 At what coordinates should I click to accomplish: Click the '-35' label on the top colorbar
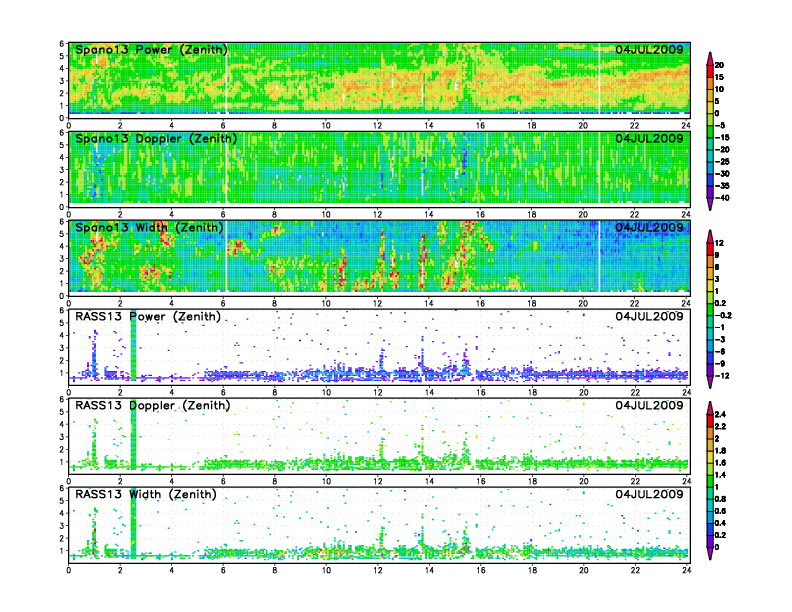coord(722,186)
